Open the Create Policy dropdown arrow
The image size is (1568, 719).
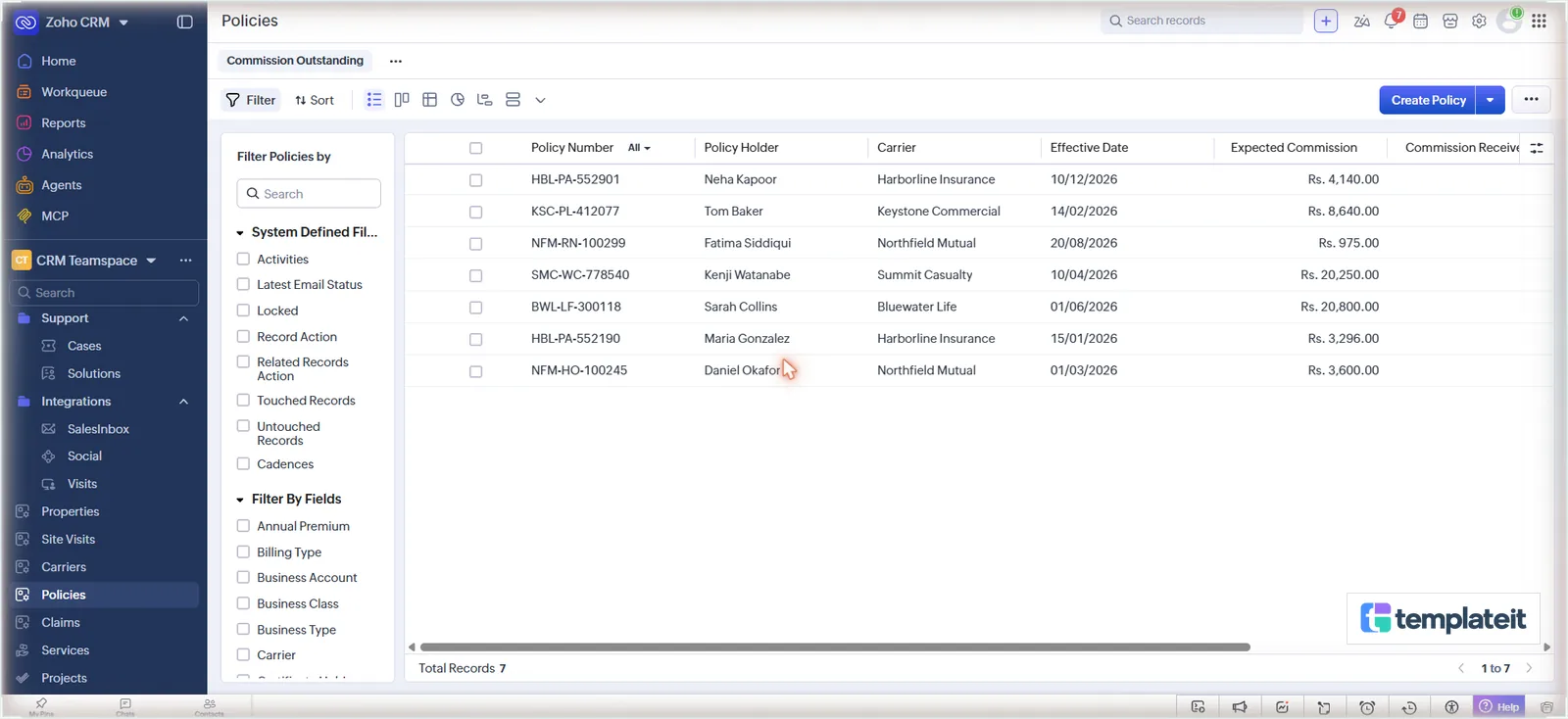1490,100
